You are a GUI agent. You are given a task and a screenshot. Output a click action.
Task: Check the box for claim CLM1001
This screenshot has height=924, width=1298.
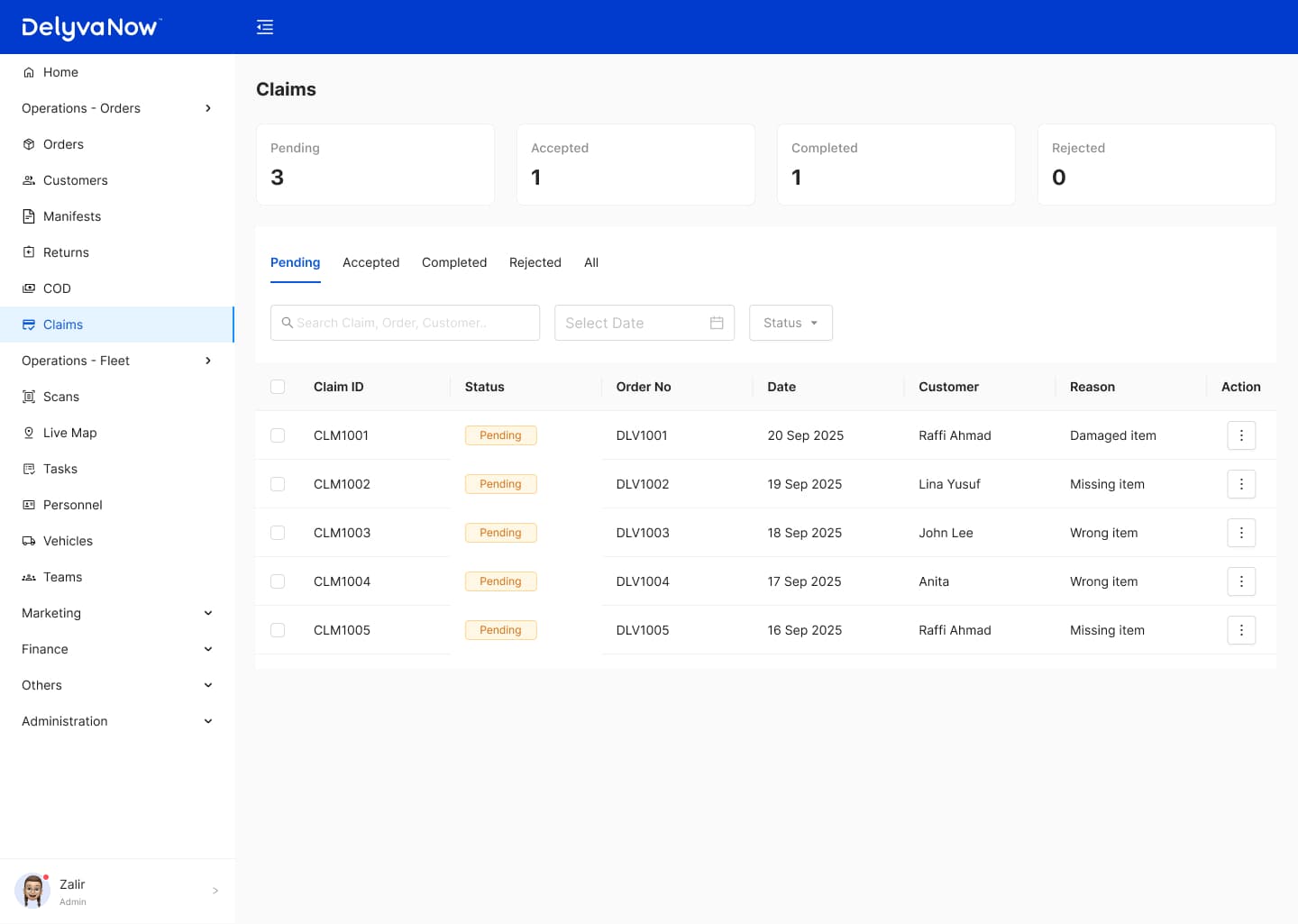278,435
